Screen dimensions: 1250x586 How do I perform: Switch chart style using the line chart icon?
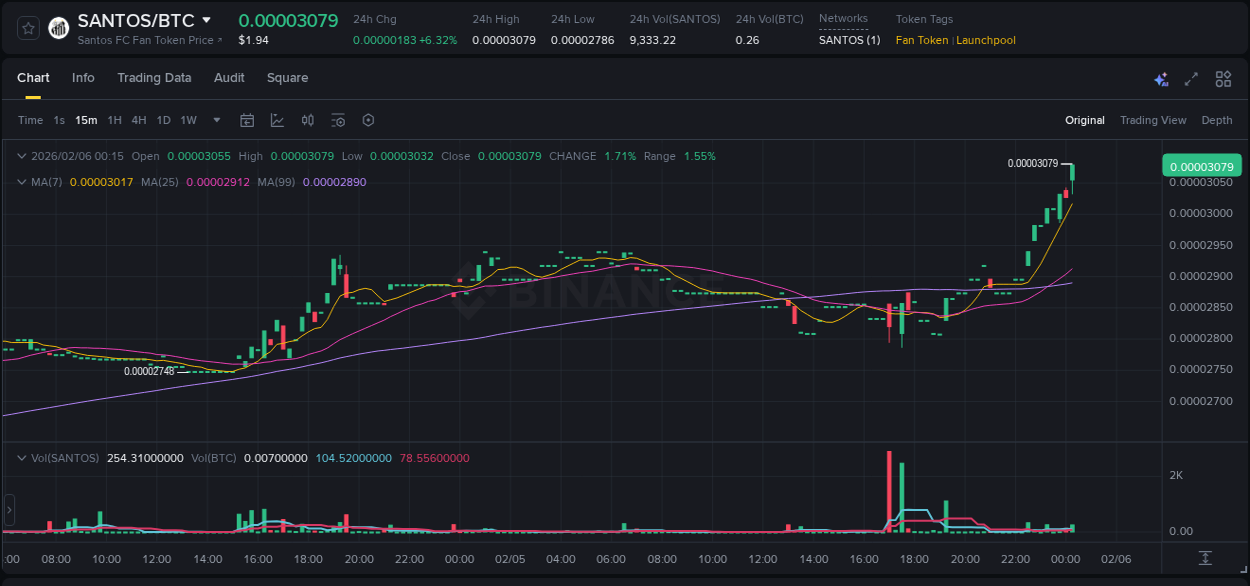pyautogui.click(x=277, y=120)
